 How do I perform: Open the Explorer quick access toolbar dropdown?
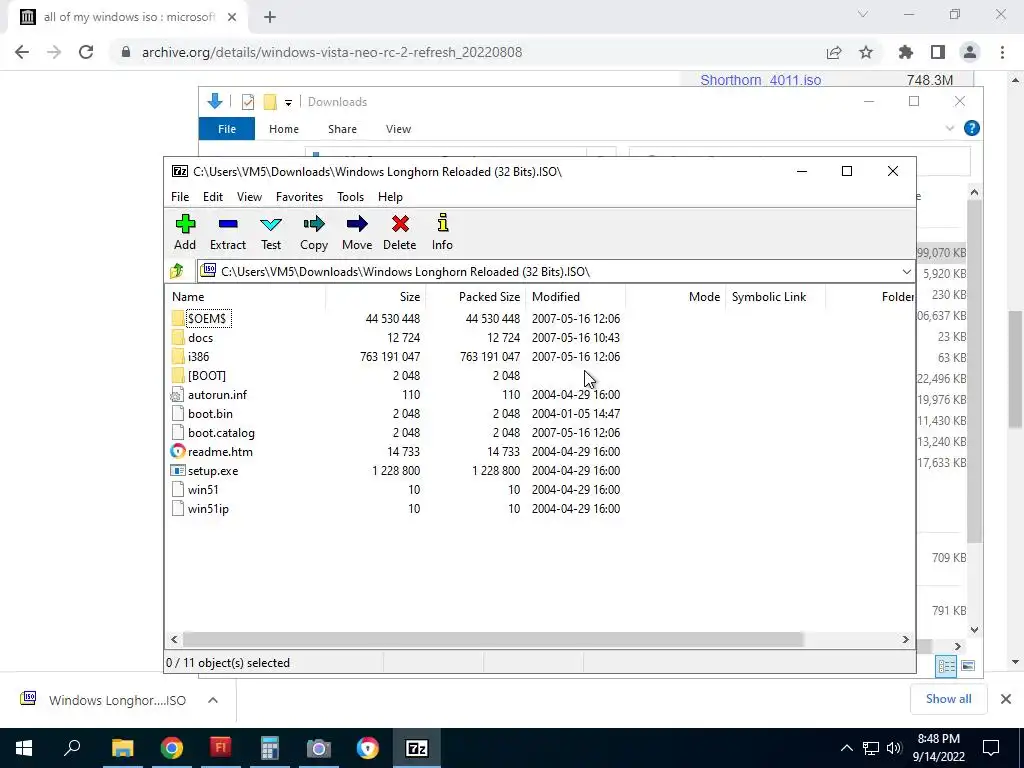[x=288, y=102]
